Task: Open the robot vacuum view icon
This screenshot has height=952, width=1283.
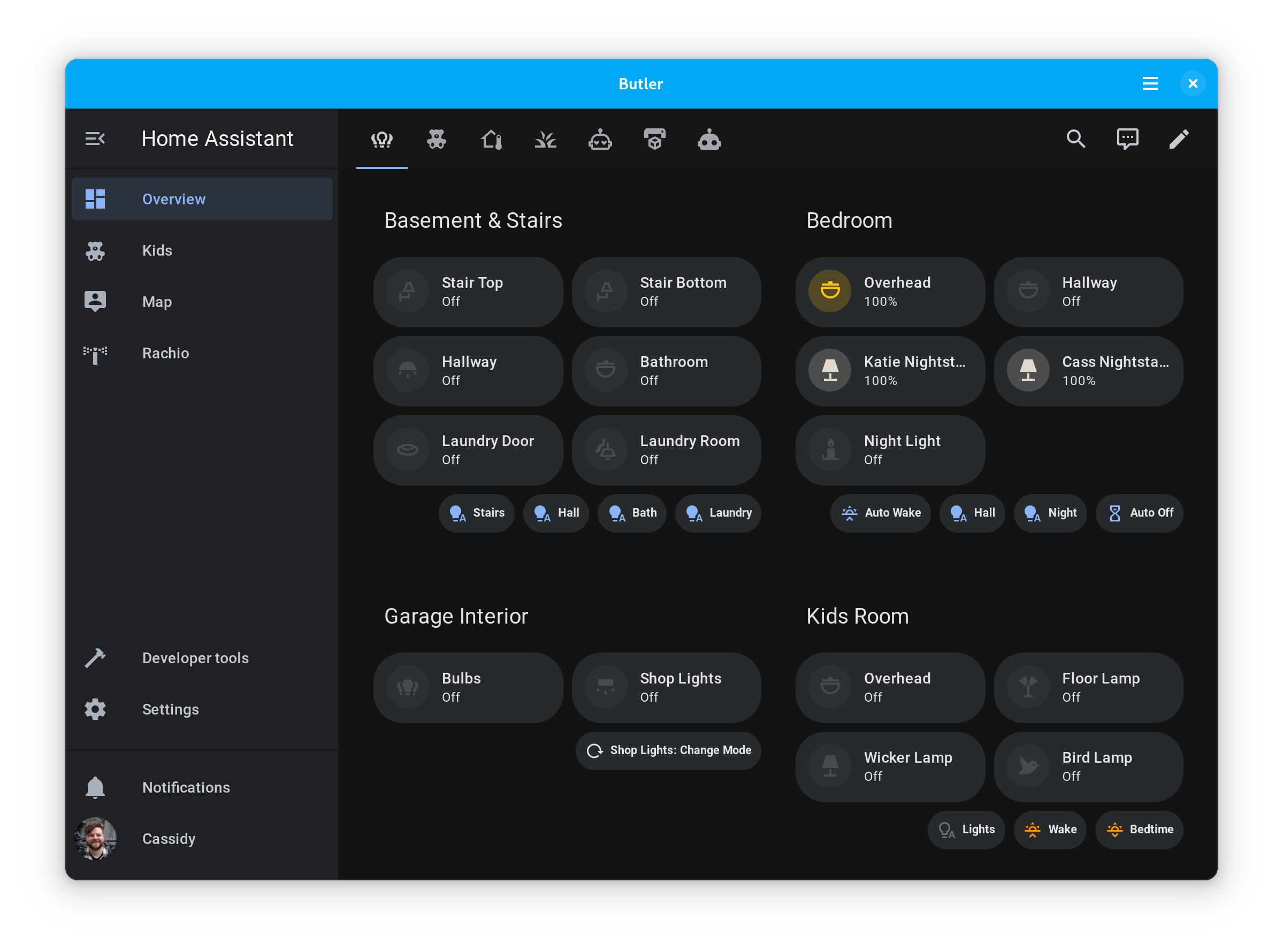Action: click(x=600, y=140)
